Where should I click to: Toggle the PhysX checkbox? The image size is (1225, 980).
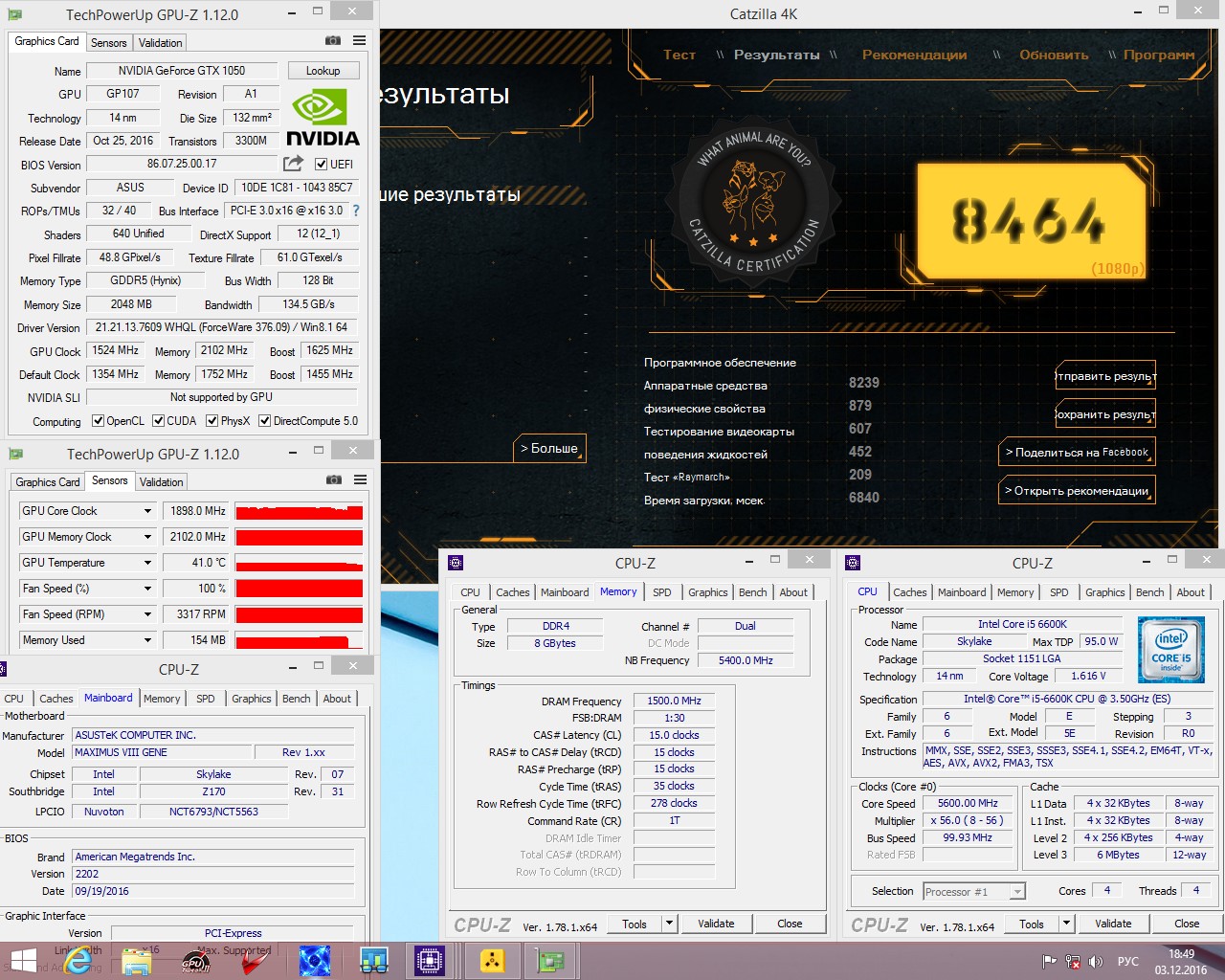(x=212, y=421)
